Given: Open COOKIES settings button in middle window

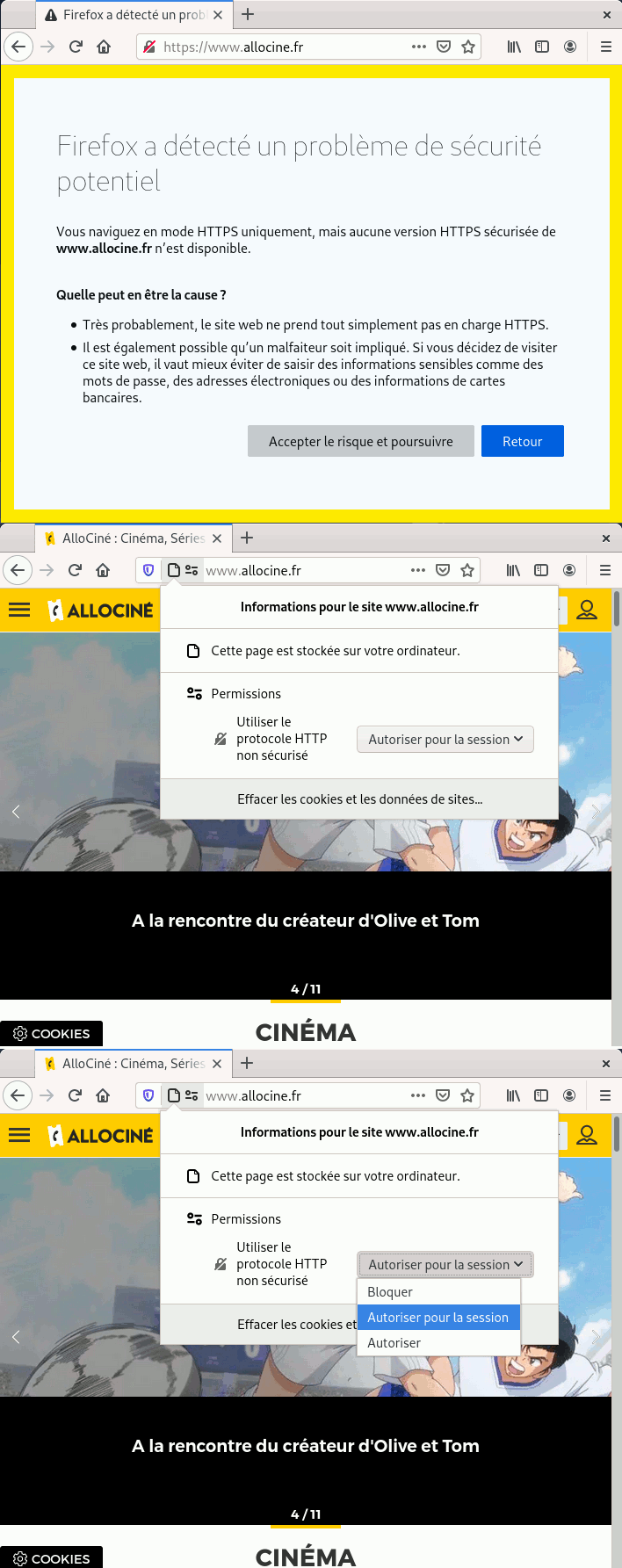Looking at the screenshot, I should tap(52, 1034).
